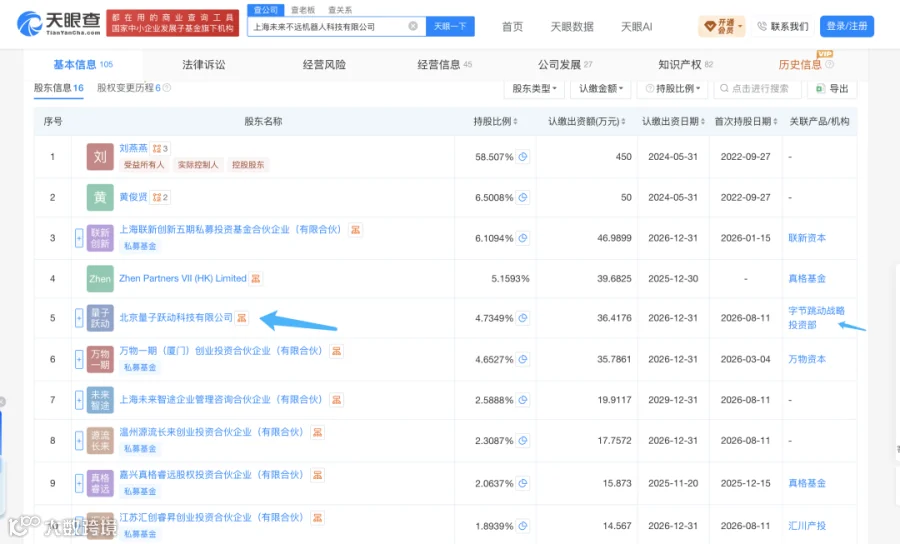Image resolution: width=900 pixels, height=544 pixels.
Task: Switch to 经营信息 tab
Action: (445, 65)
